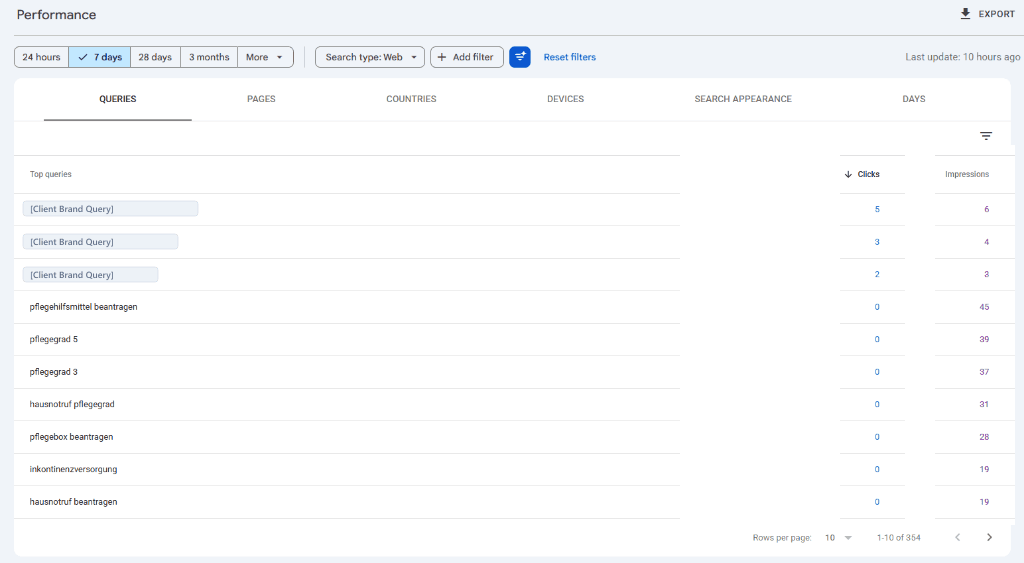Switch to the Devices tab
Image resolution: width=1024 pixels, height=563 pixels.
[566, 99]
